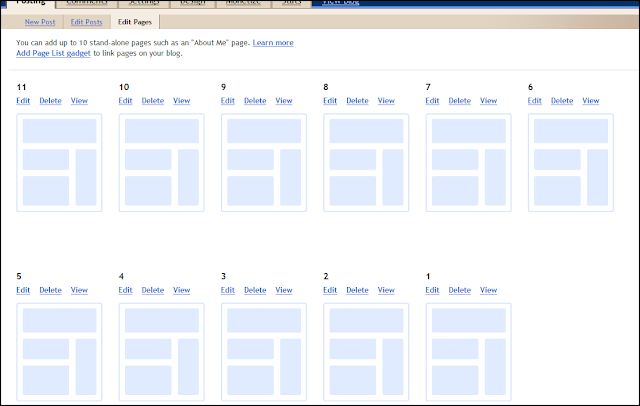Viewport: 640px width, 406px height.
Task: View page 9
Action: tap(284, 100)
